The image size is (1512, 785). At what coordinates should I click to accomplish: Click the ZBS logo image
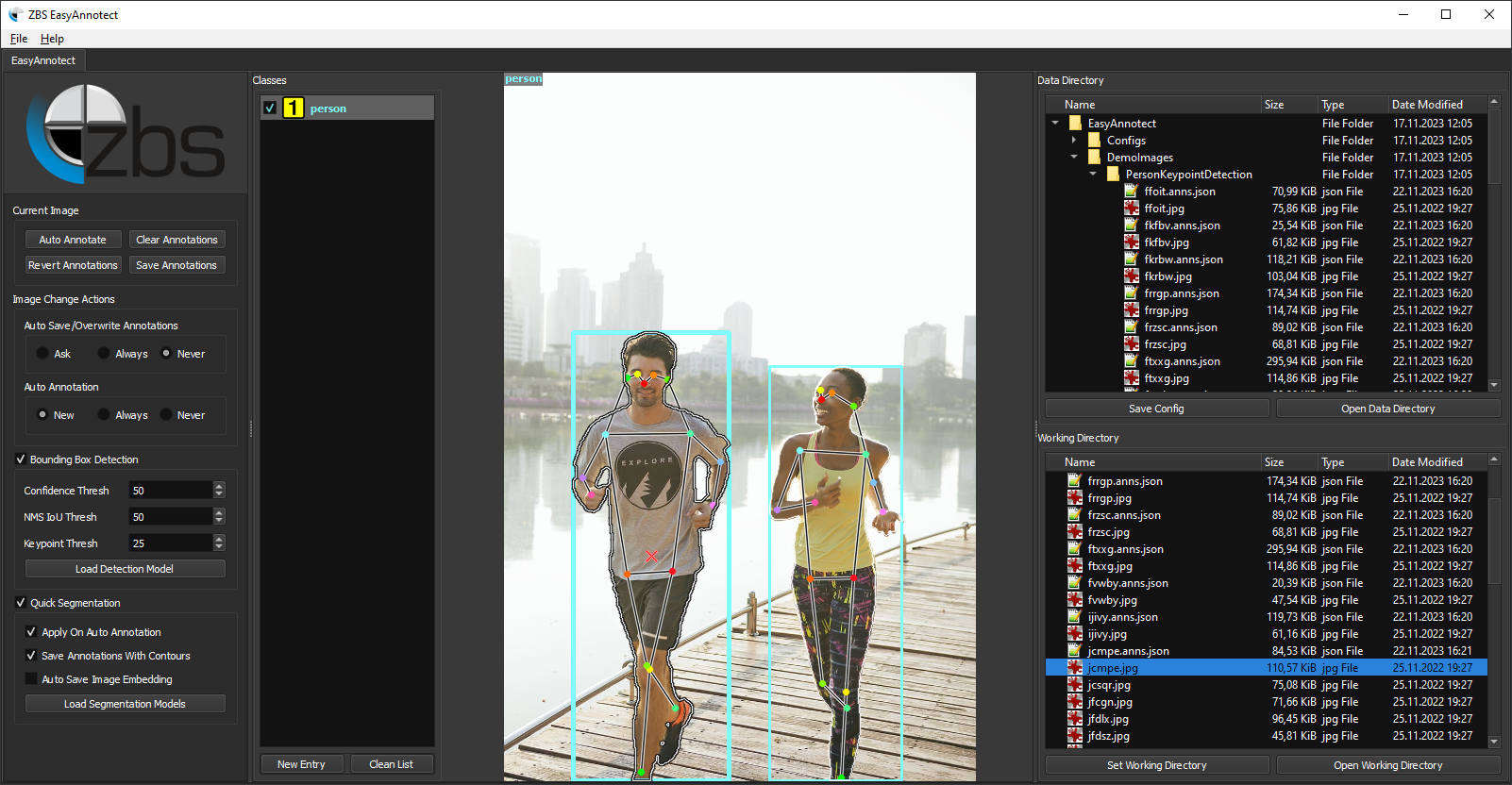pos(126,134)
